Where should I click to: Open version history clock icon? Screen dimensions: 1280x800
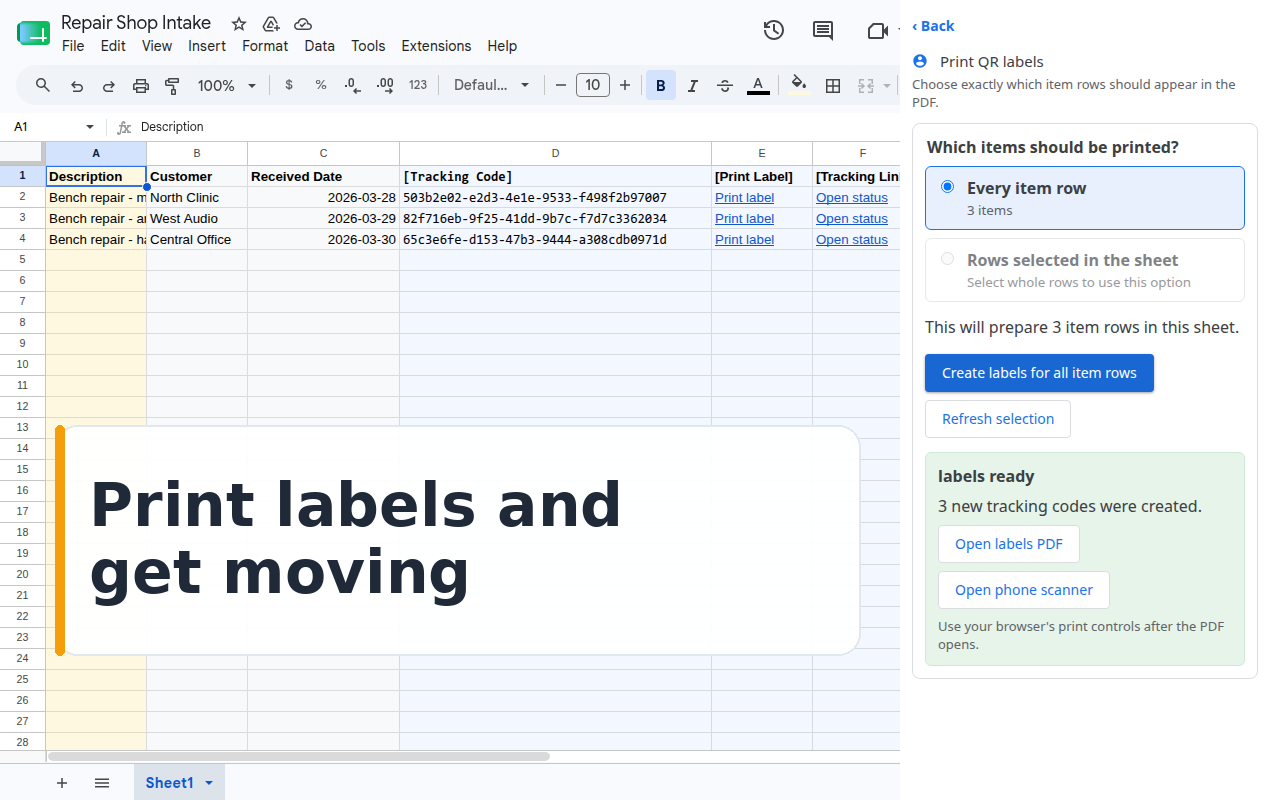[x=773, y=31]
